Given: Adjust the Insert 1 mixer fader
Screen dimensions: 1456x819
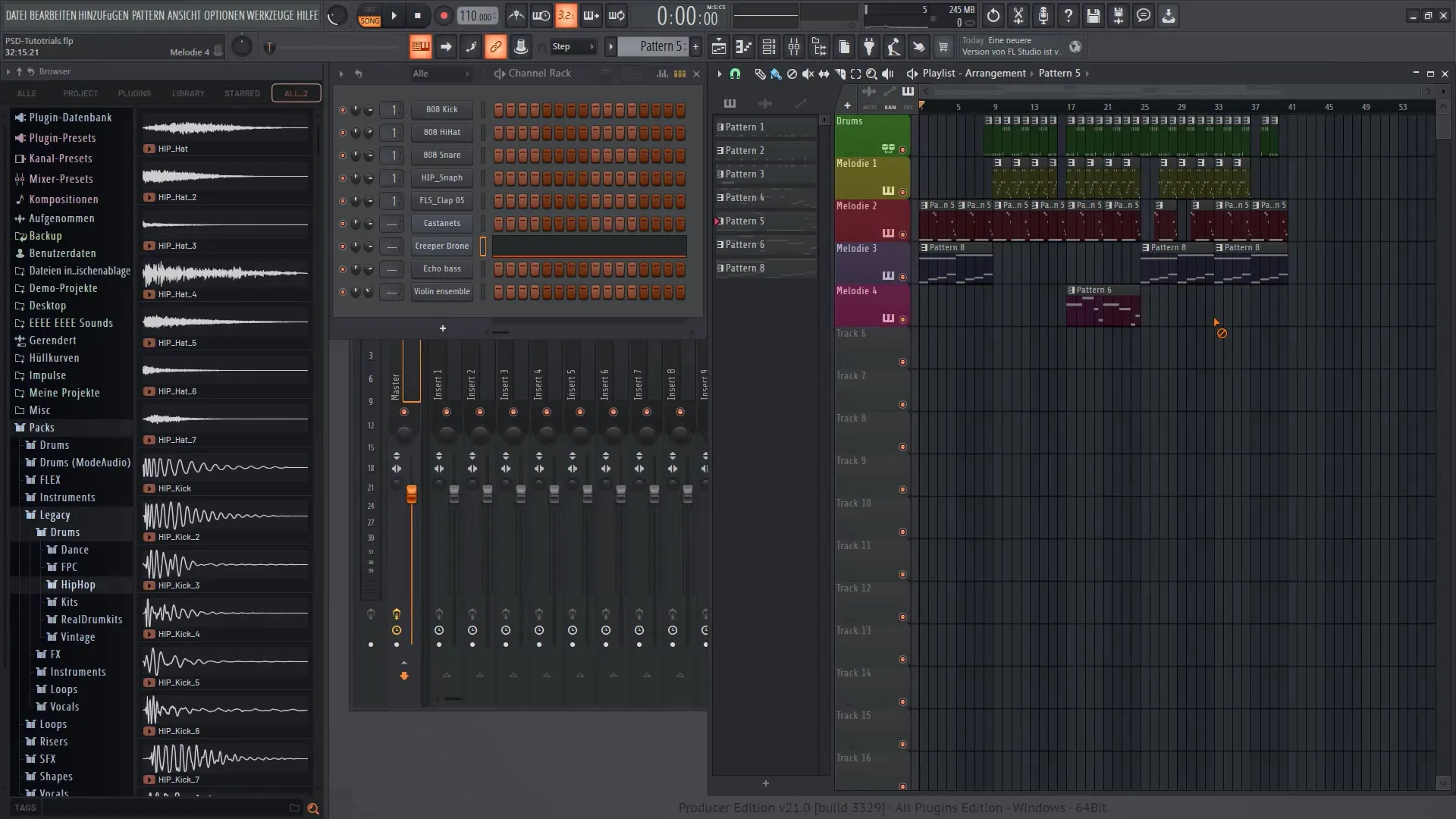Looking at the screenshot, I should point(454,494).
